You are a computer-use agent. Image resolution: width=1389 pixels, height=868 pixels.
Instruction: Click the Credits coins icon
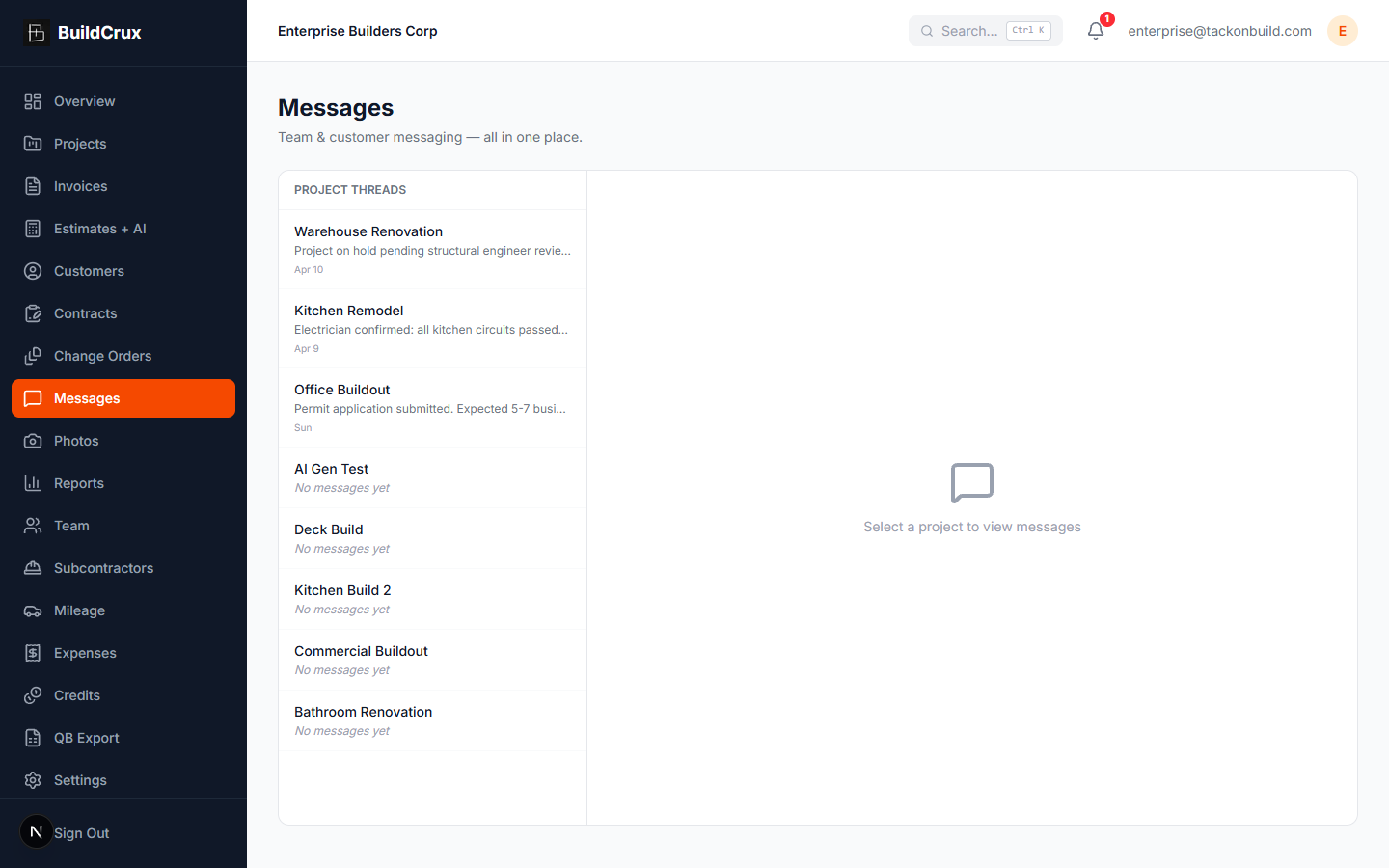tap(33, 695)
